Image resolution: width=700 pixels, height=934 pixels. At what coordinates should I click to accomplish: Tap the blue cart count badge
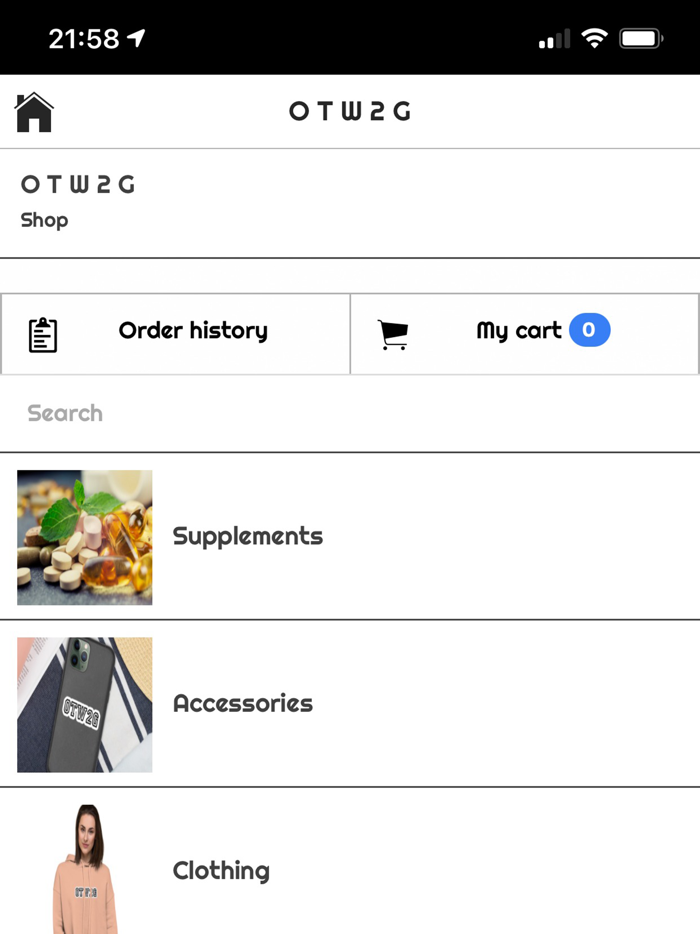[589, 330]
